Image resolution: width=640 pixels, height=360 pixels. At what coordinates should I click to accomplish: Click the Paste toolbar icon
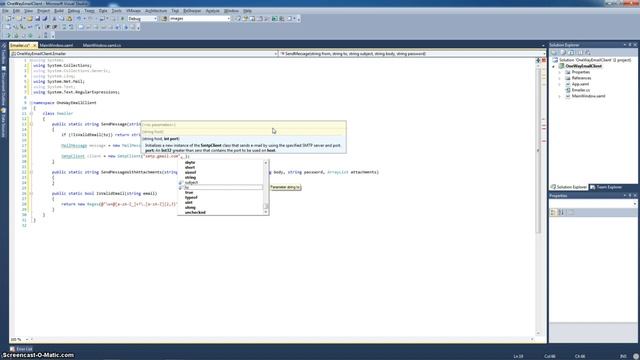coord(69,19)
